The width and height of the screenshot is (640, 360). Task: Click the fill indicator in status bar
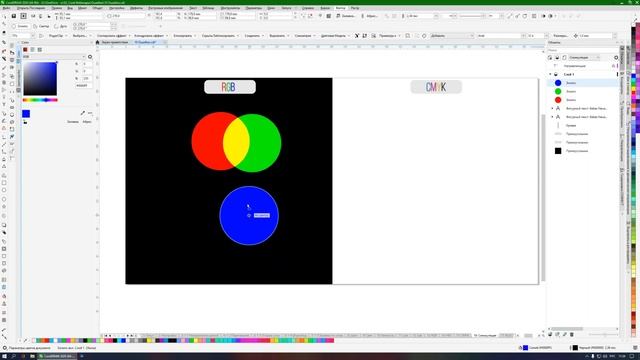point(525,348)
